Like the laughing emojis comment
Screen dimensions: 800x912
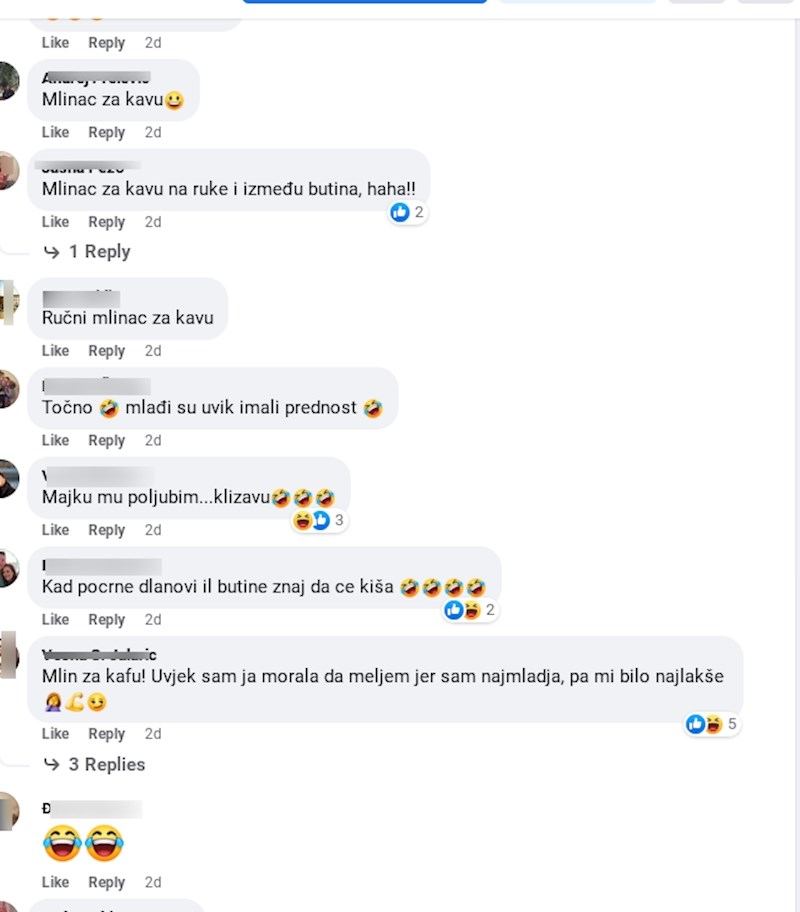[x=55, y=882]
